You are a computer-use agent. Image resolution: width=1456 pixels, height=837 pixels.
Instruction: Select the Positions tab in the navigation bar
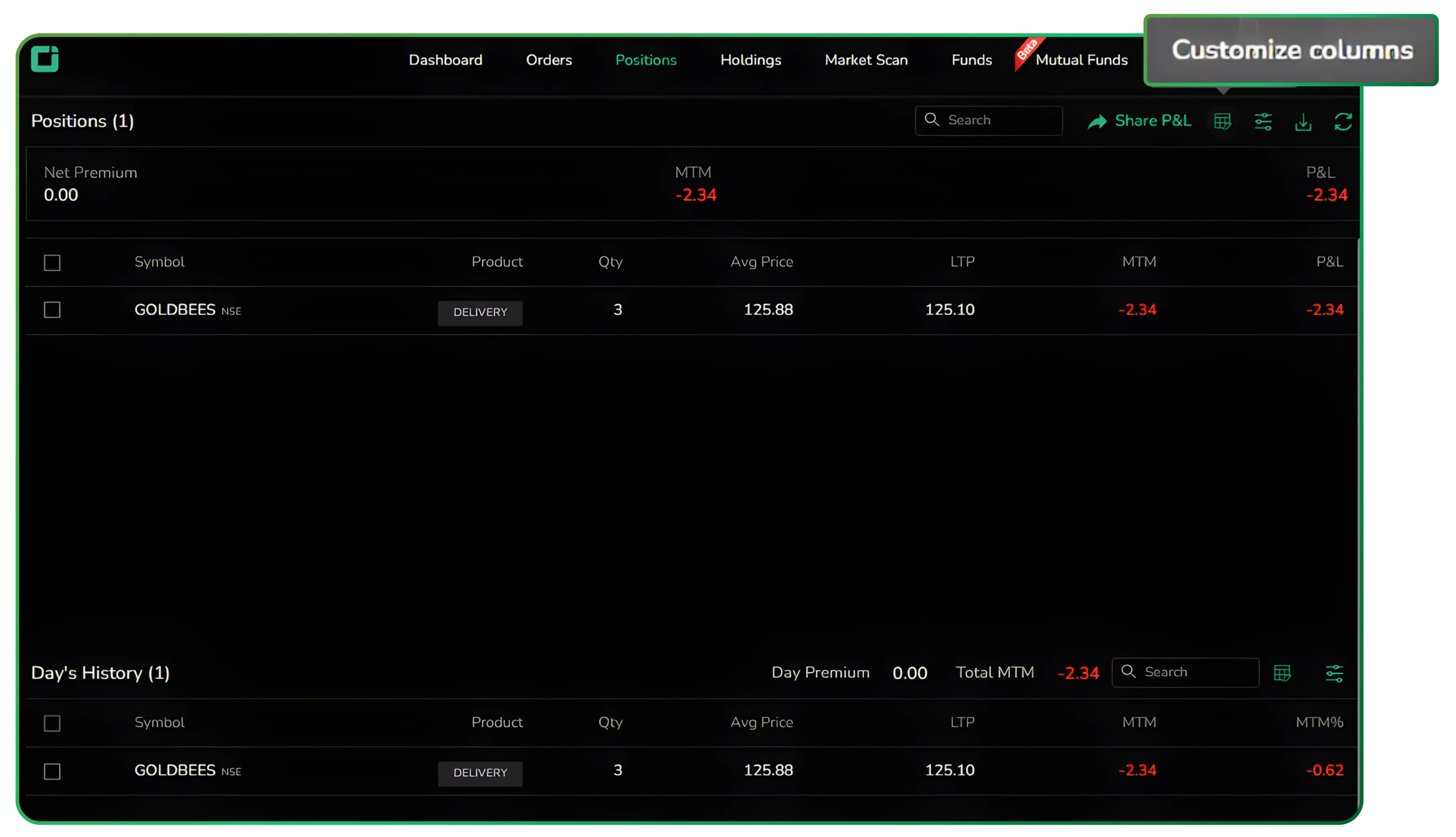pyautogui.click(x=646, y=60)
